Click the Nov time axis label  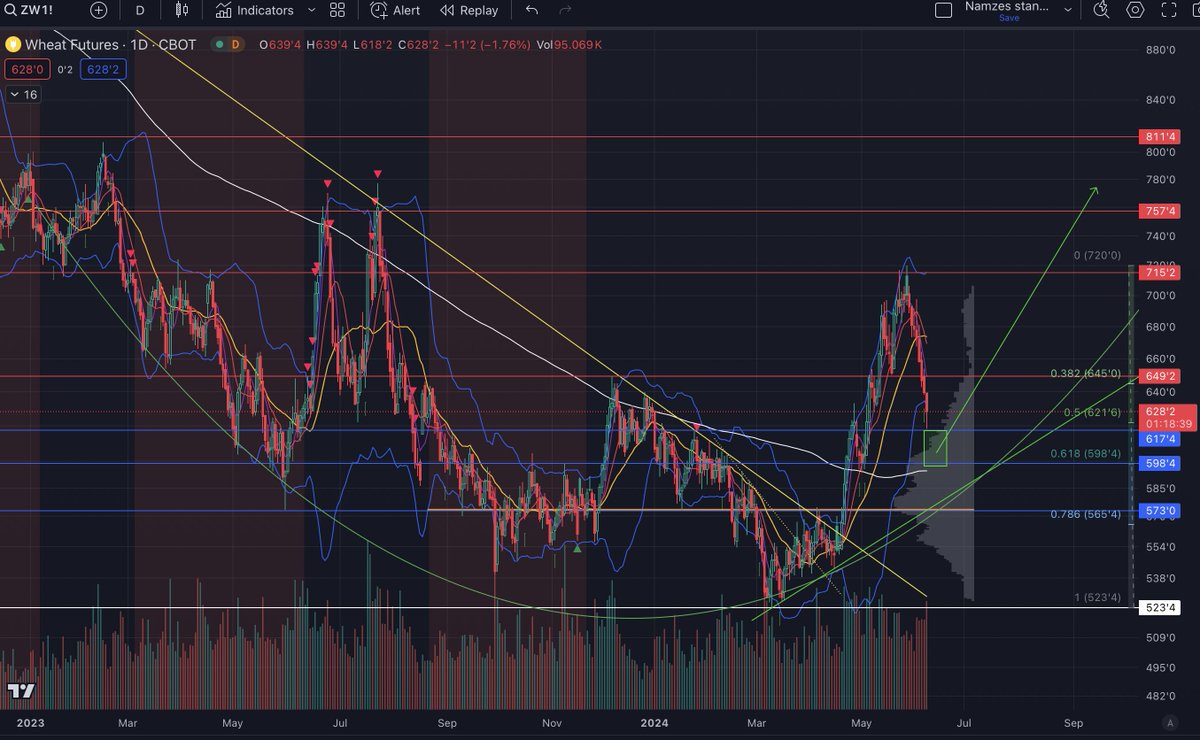pyautogui.click(x=551, y=722)
